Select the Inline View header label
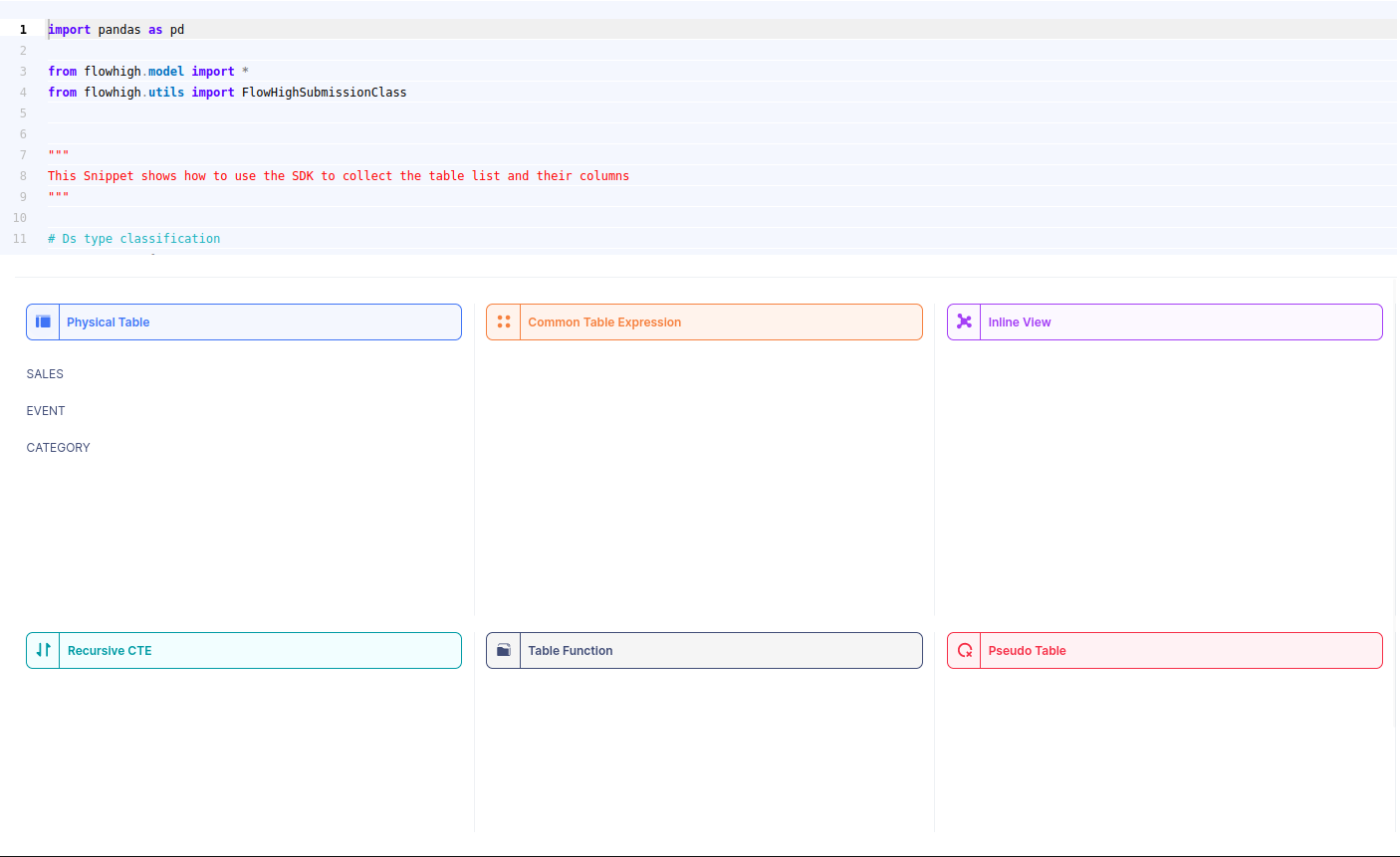This screenshot has width=1400, height=857. pos(1020,322)
